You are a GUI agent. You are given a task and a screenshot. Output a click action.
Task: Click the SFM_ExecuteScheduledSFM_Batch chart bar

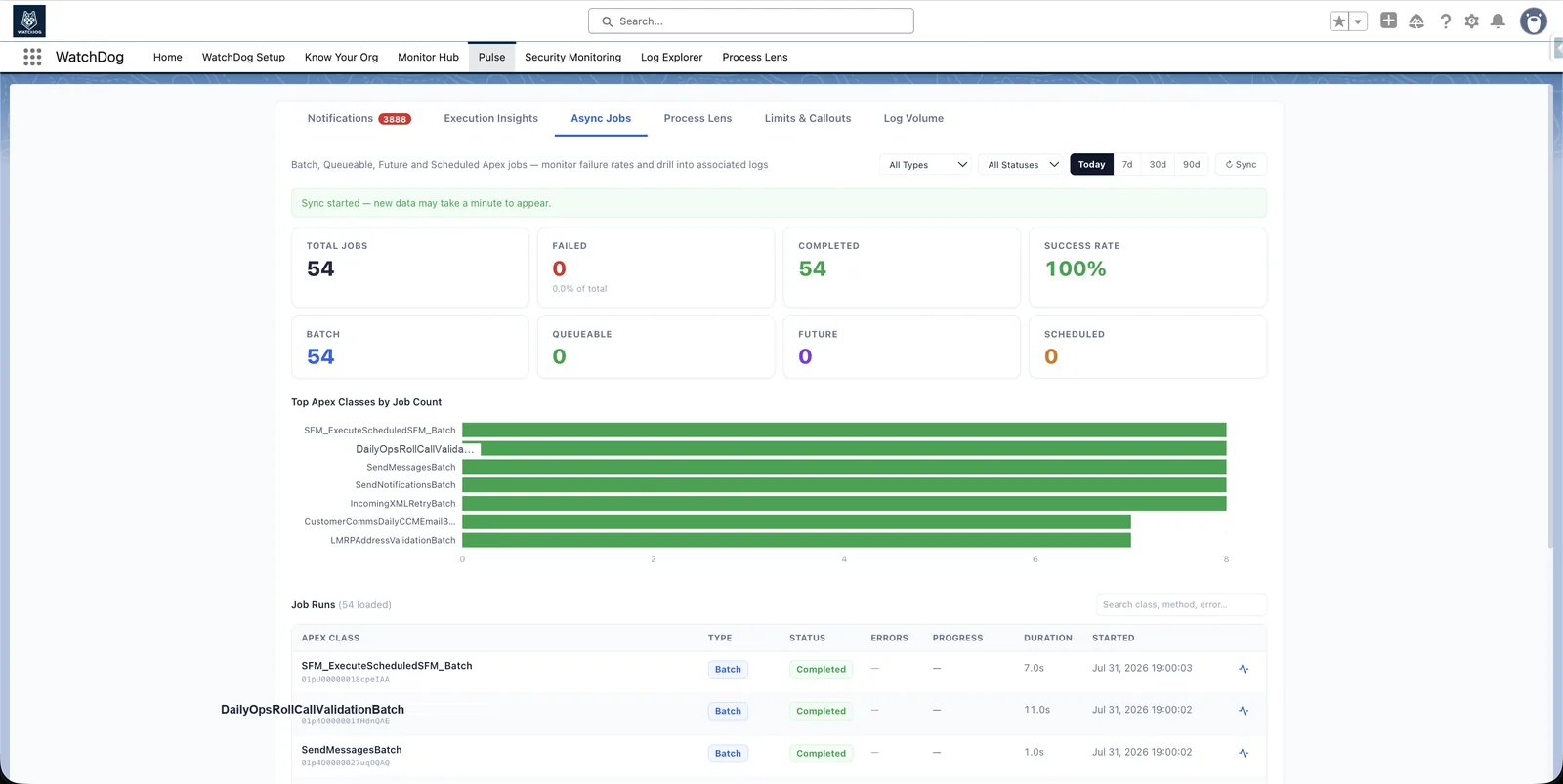click(x=844, y=430)
